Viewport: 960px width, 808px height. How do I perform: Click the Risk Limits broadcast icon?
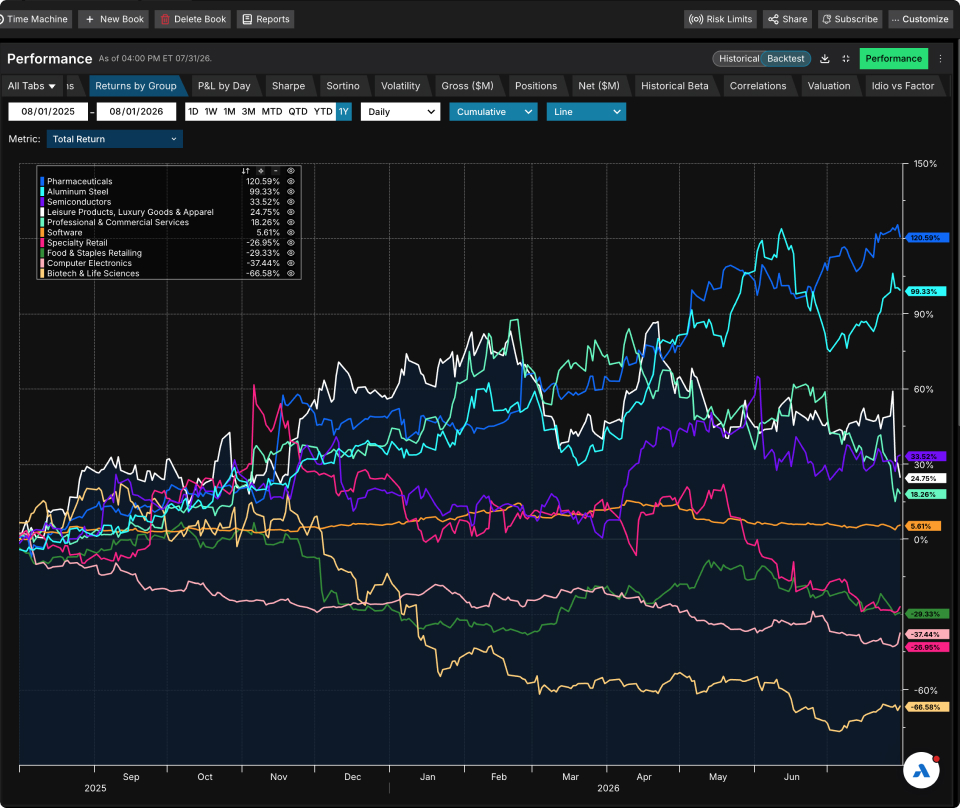(696, 19)
